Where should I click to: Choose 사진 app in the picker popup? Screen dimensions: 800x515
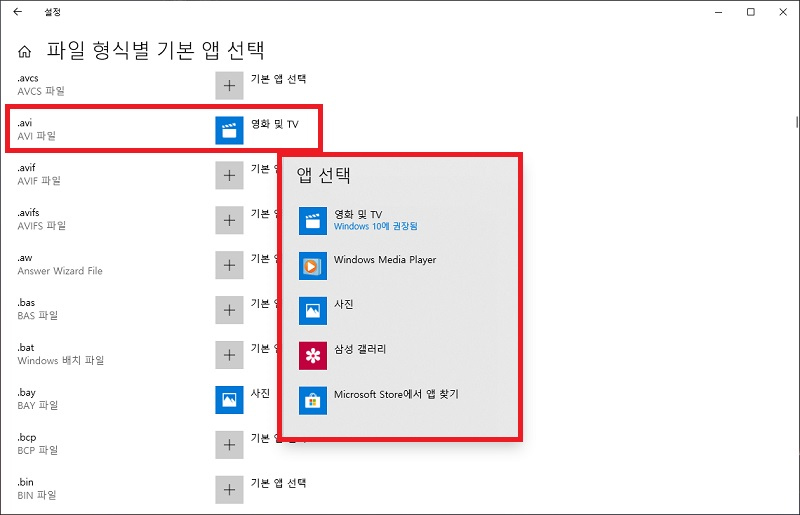coord(401,310)
